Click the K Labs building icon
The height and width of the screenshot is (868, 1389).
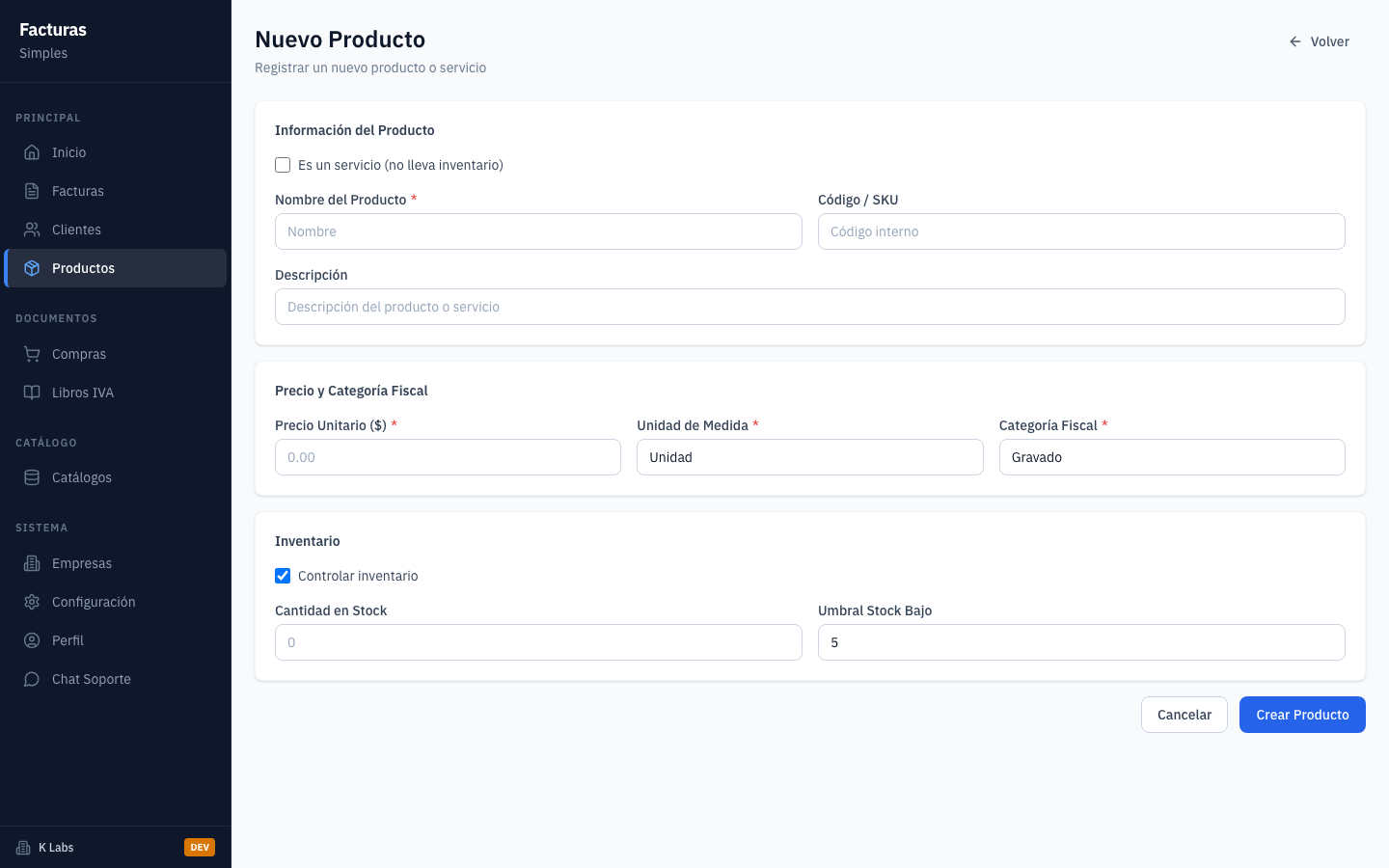coord(23,848)
